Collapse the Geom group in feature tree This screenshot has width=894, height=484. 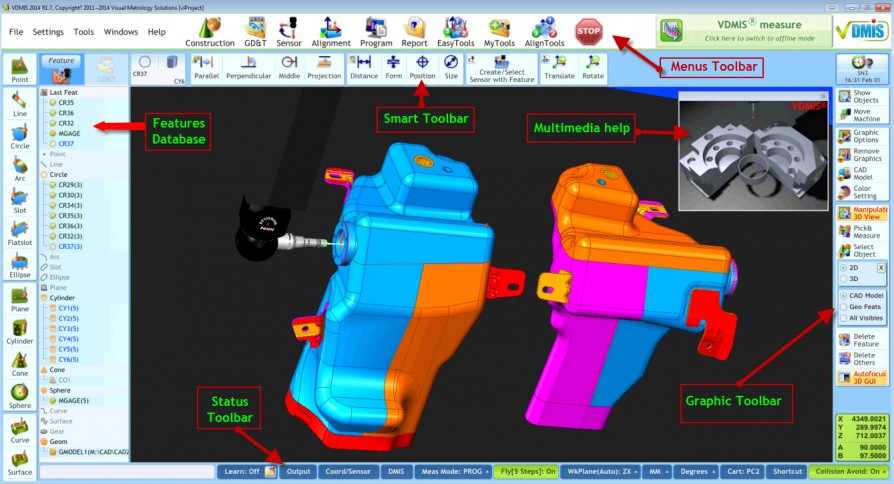point(44,441)
